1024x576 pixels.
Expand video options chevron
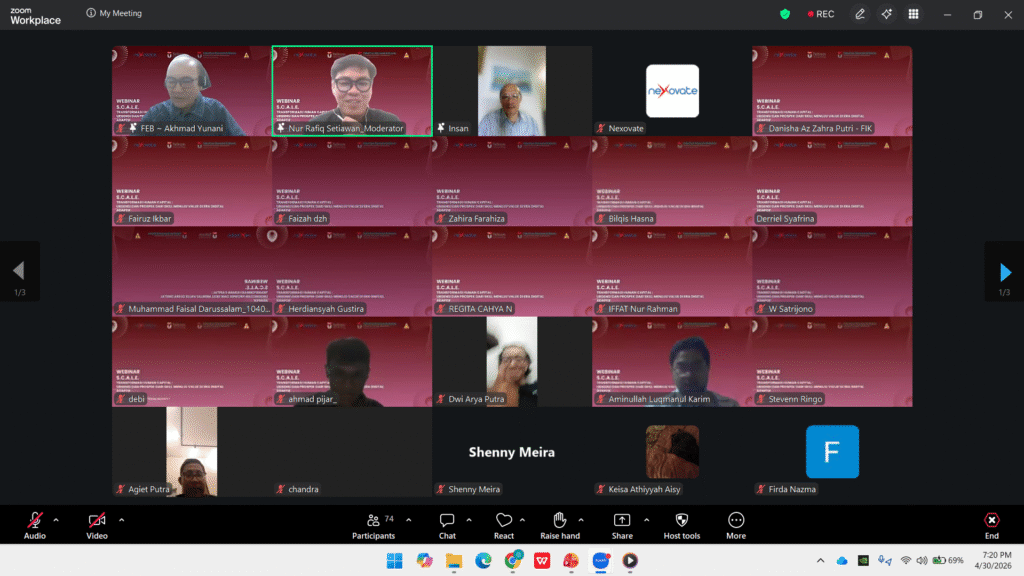[x=121, y=520]
